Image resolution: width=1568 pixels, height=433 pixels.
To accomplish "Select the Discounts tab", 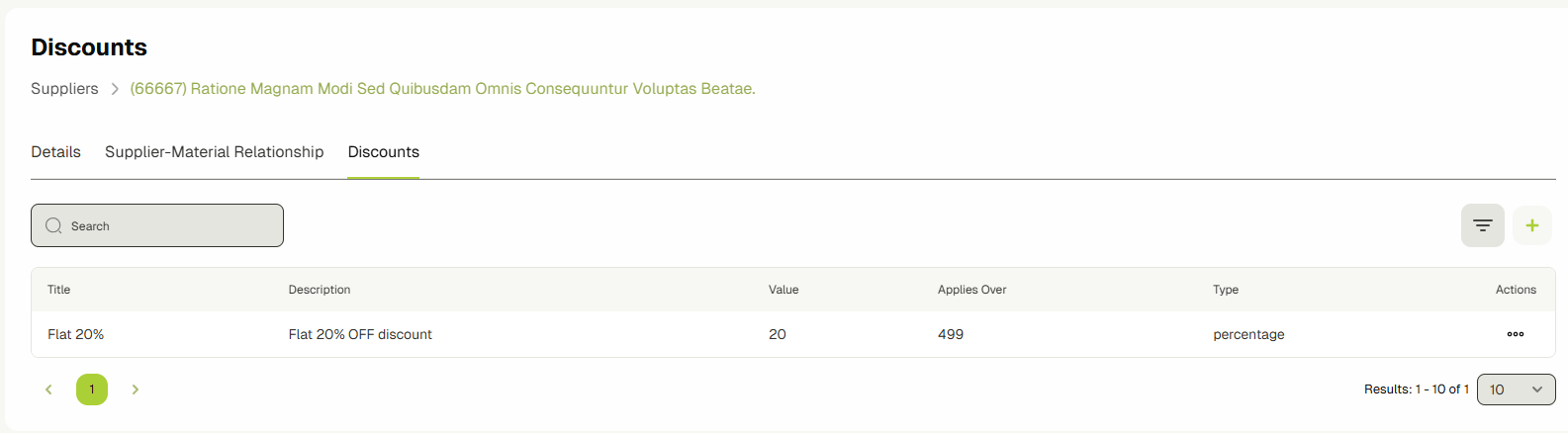I will coord(383,152).
